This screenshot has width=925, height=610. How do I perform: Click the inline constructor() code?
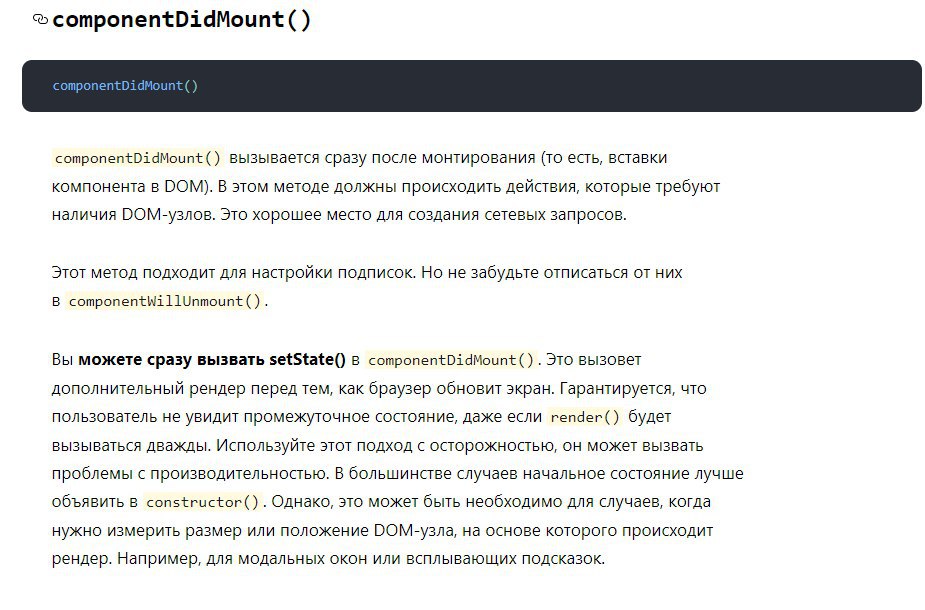201,502
